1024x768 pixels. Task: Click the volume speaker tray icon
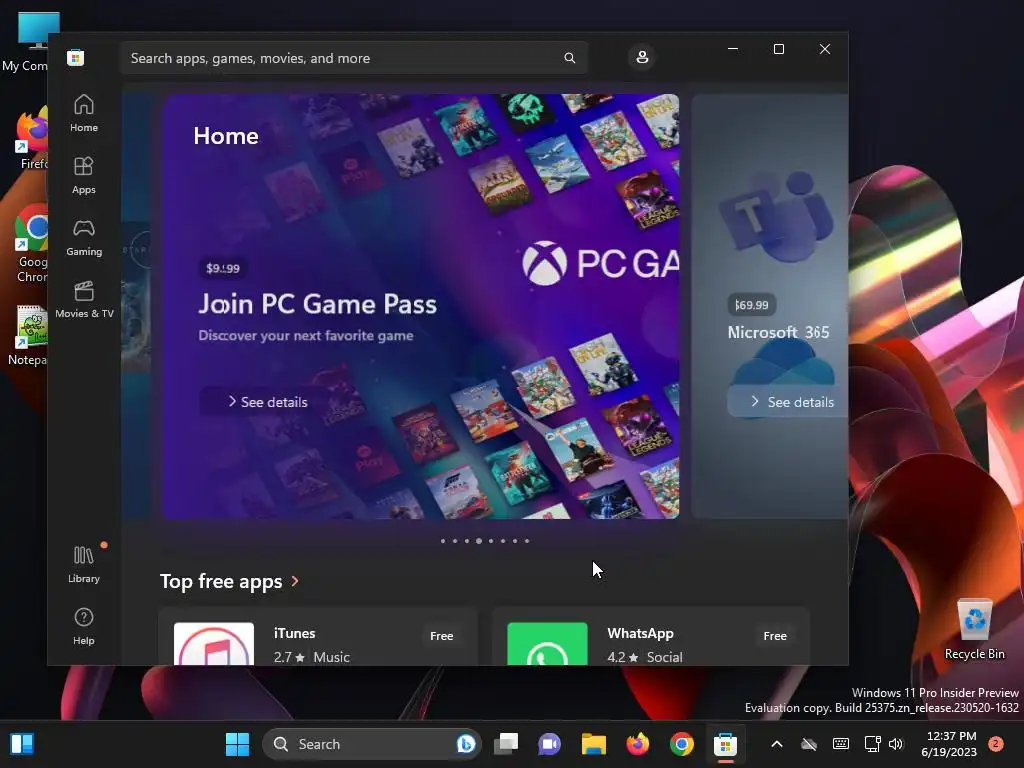(896, 744)
